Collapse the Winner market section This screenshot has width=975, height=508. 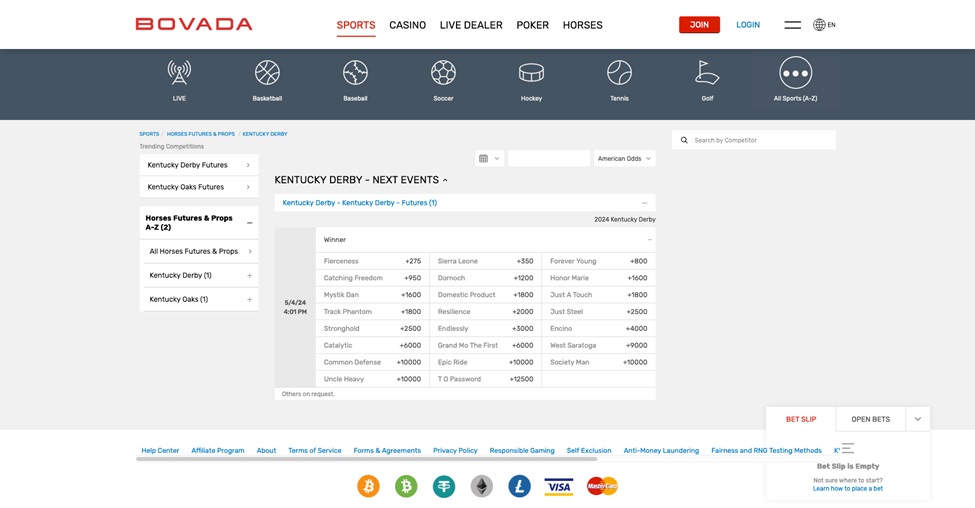[x=649, y=240]
